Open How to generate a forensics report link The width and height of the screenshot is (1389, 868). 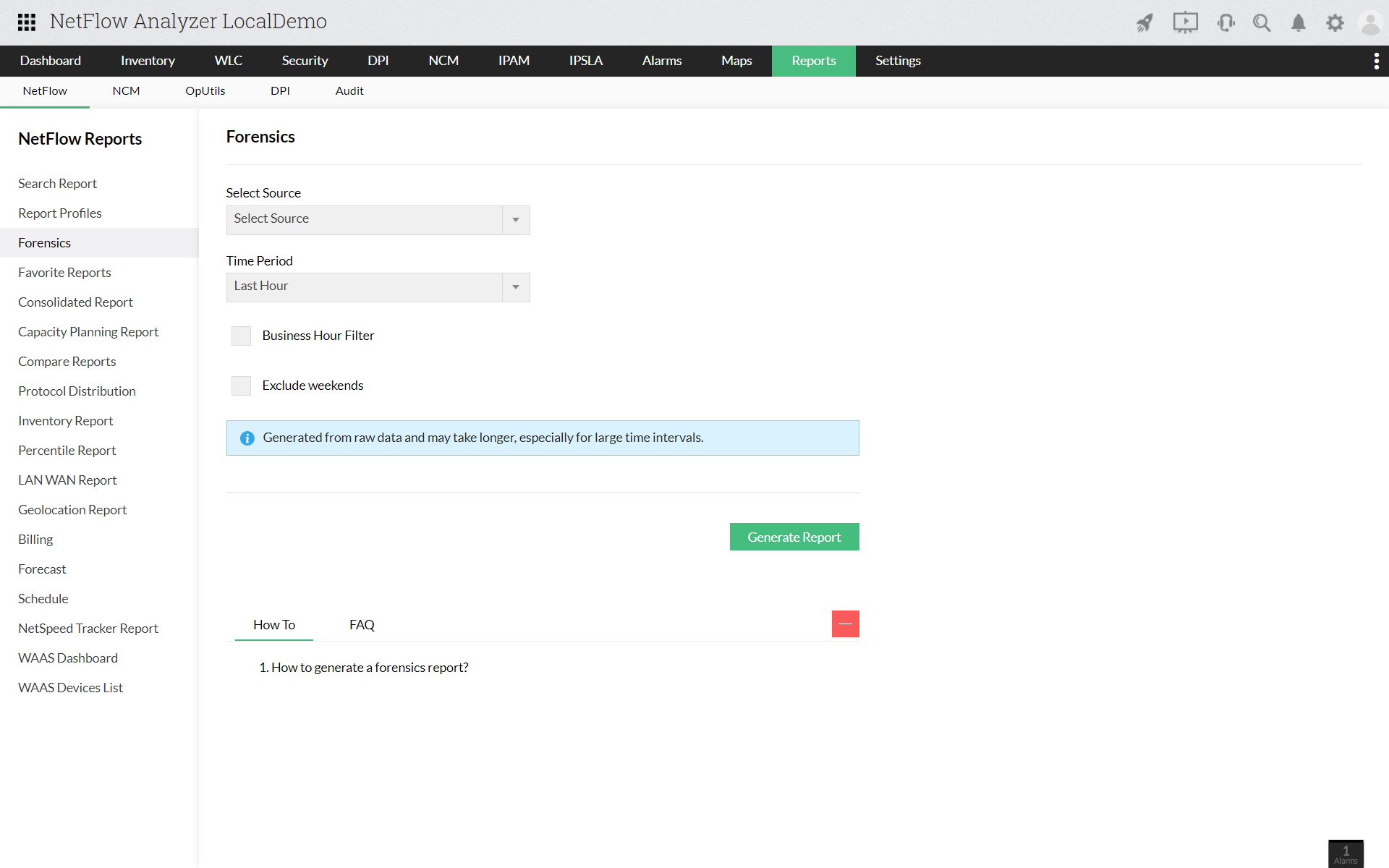(369, 668)
